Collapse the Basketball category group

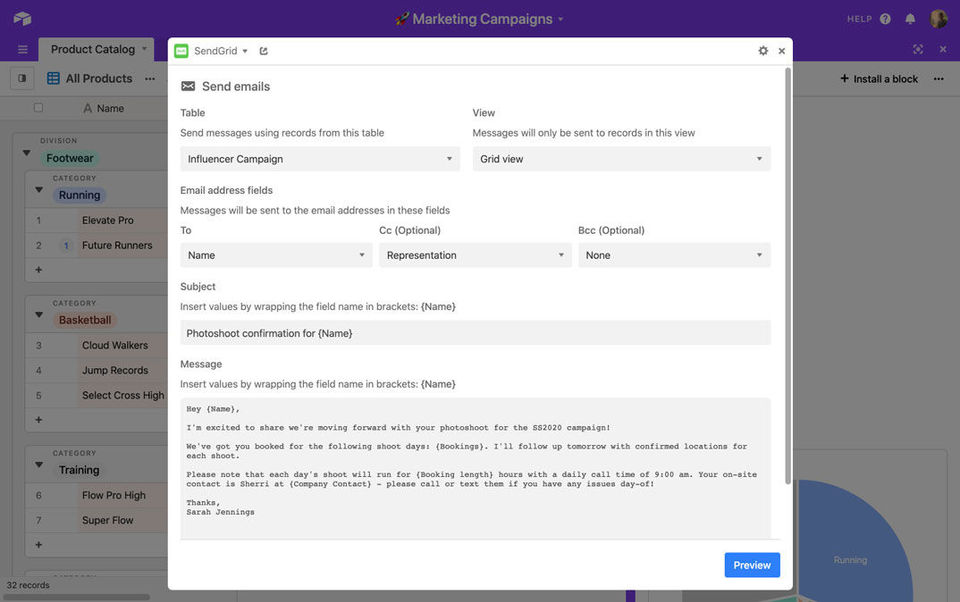(x=39, y=315)
